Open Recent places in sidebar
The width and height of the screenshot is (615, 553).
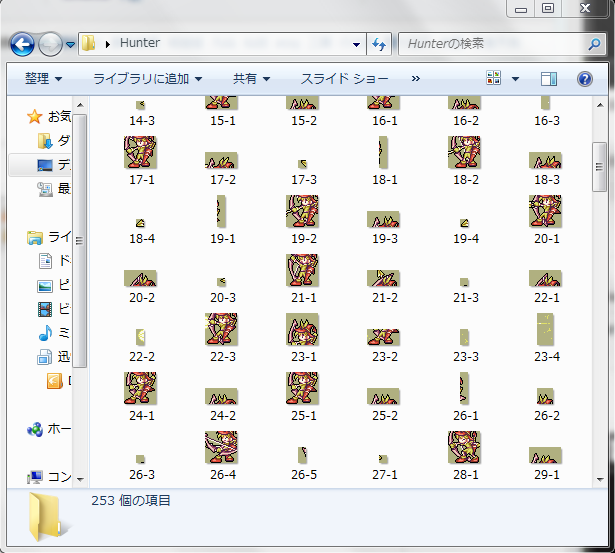click(54, 189)
